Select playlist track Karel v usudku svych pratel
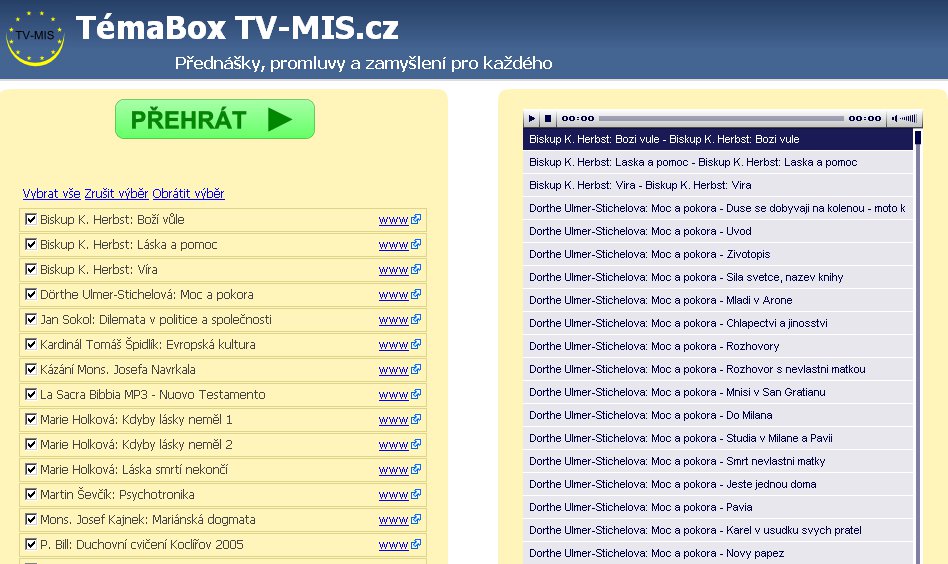This screenshot has width=948, height=564. click(x=718, y=530)
